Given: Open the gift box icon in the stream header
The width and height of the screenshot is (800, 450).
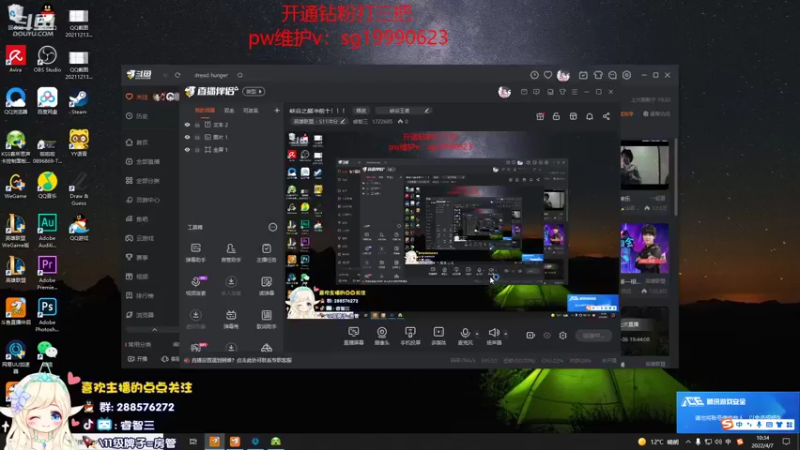Looking at the screenshot, I should click(540, 116).
